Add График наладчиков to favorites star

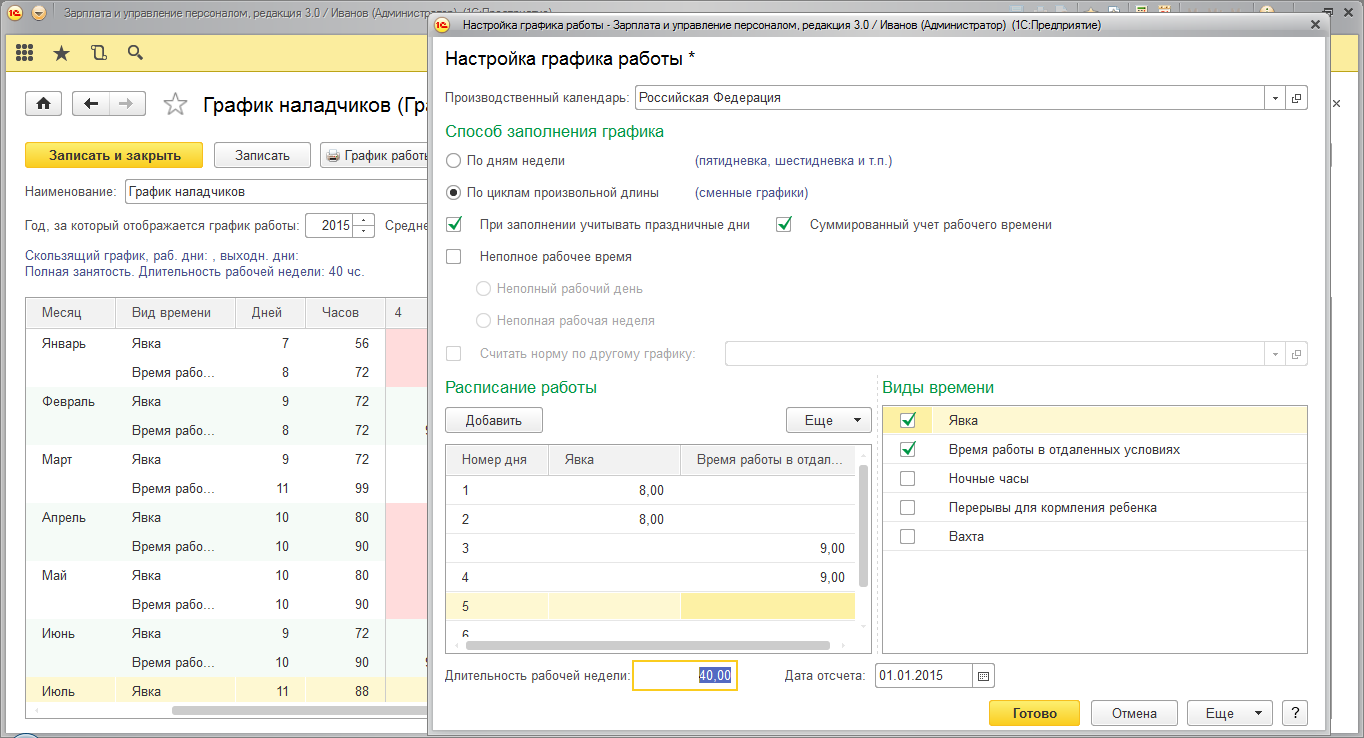click(175, 104)
